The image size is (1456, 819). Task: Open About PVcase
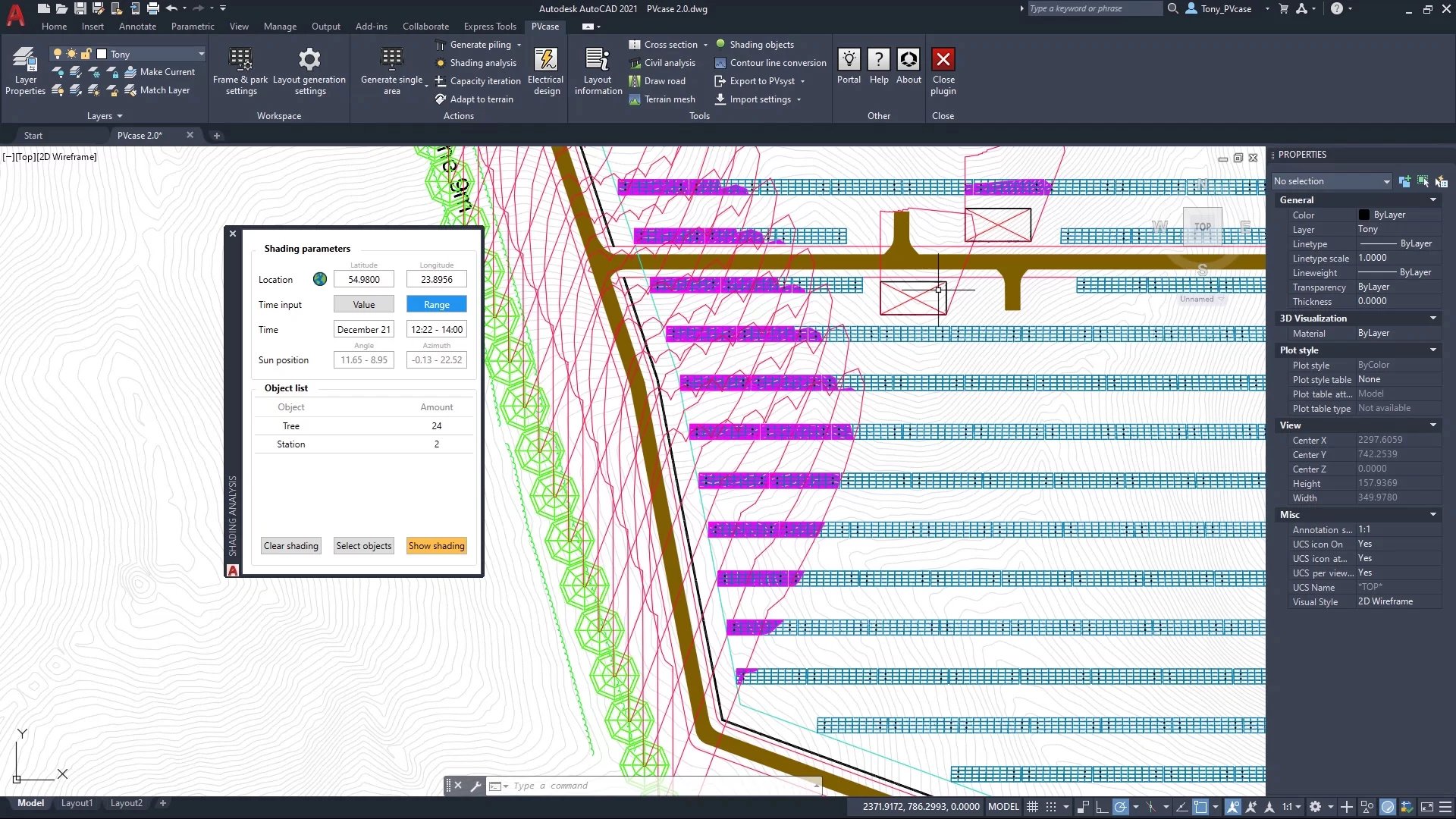click(908, 66)
